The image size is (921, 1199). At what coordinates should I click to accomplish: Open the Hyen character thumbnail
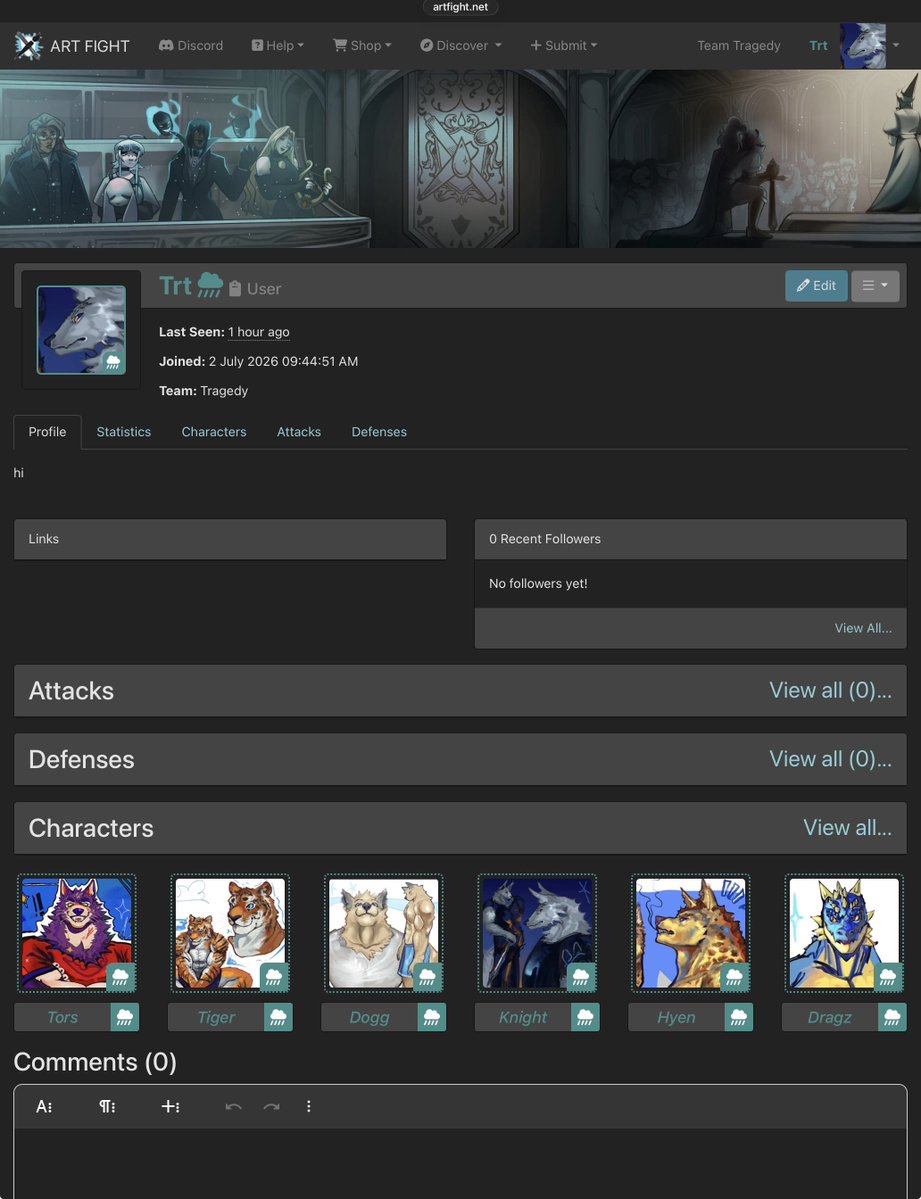click(691, 934)
